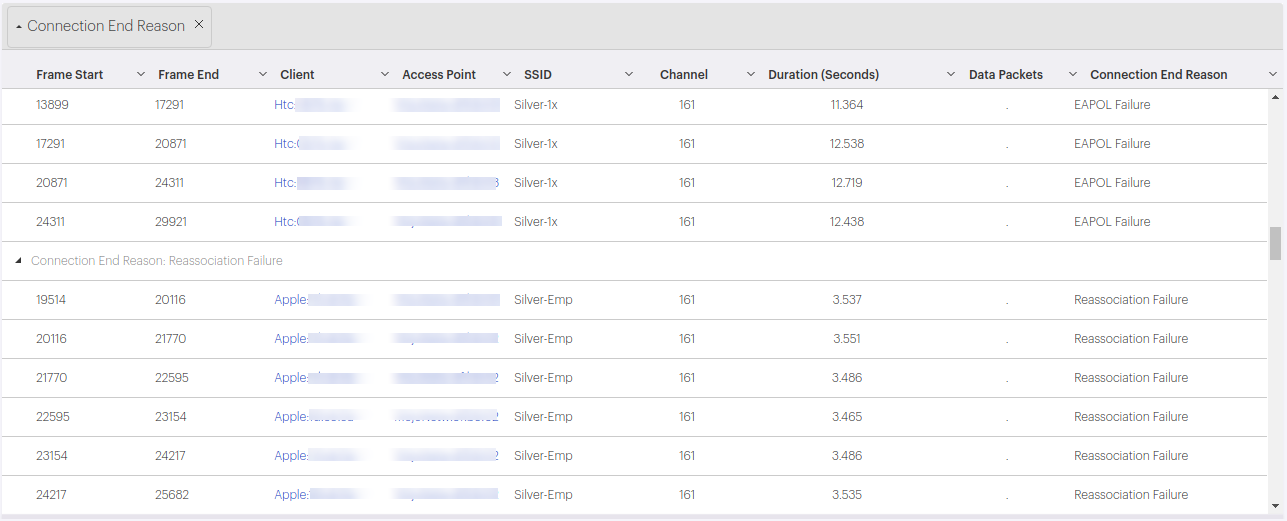Click the scrollbar up arrow
The width and height of the screenshot is (1287, 521).
tap(1275, 98)
